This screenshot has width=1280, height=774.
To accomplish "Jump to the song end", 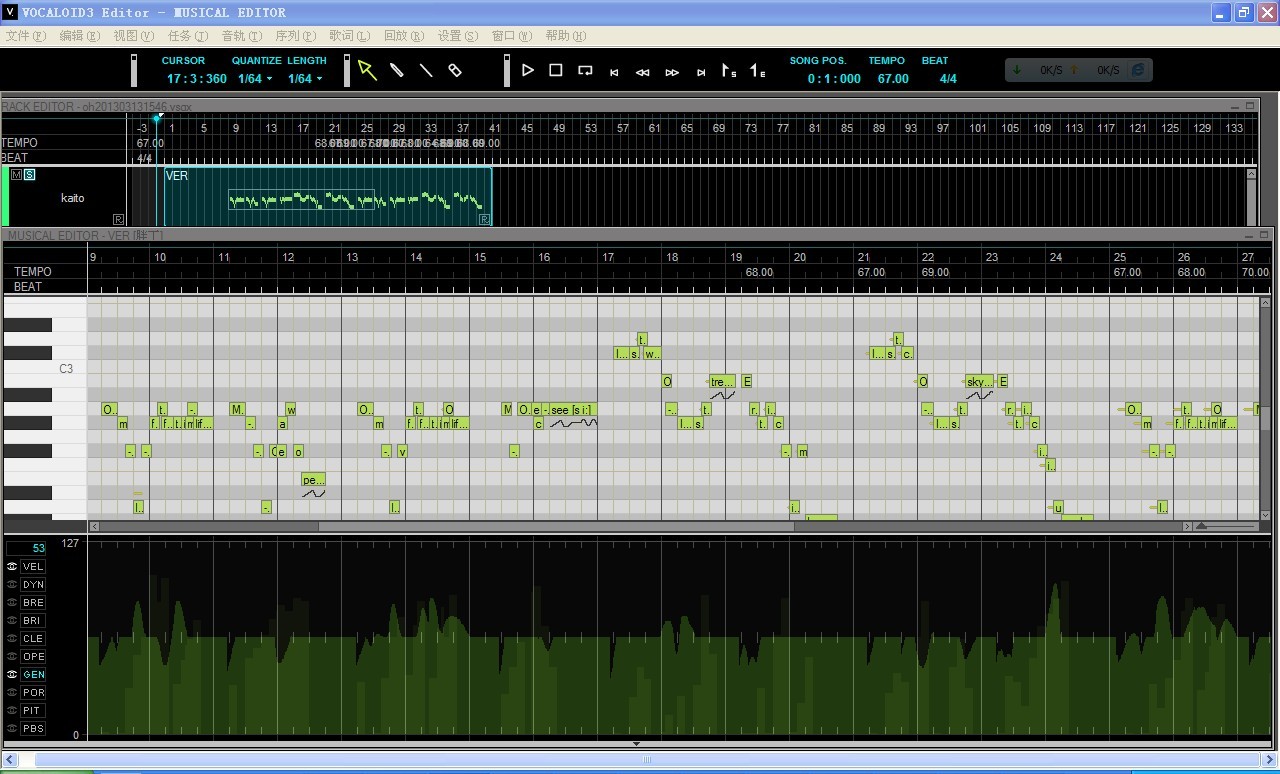I will pos(701,72).
